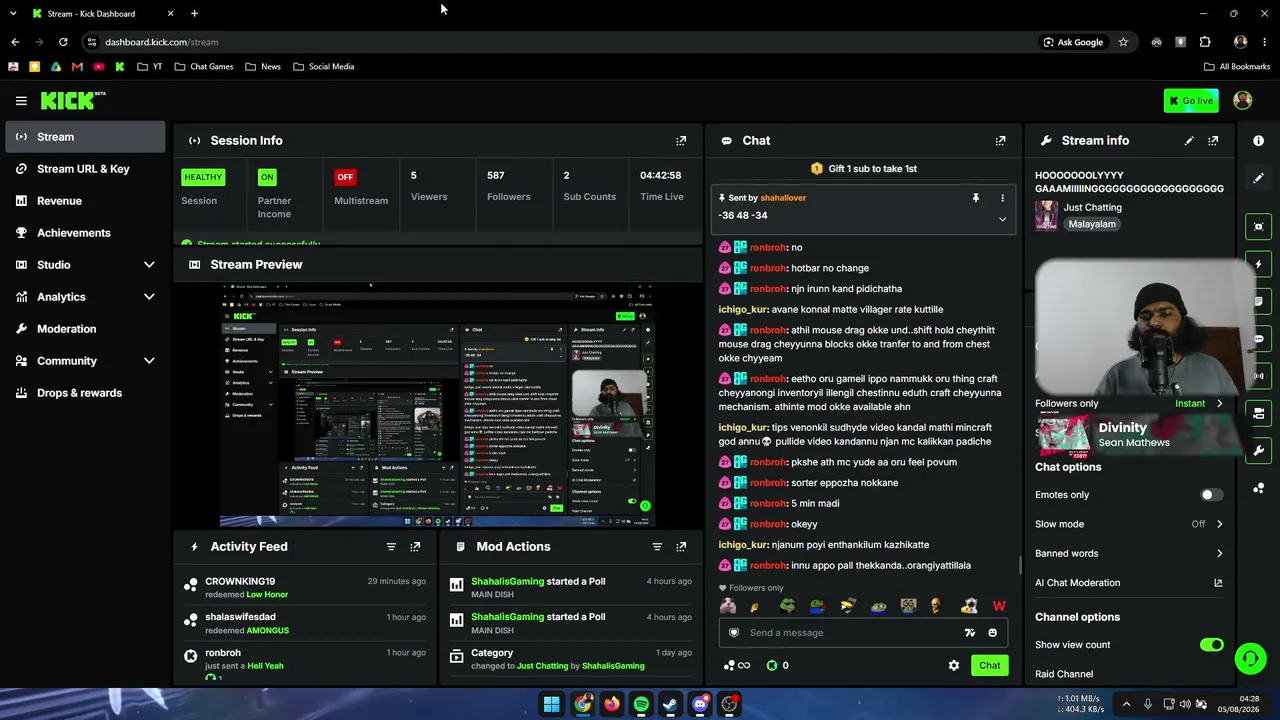Open a new browser tab

(x=194, y=13)
